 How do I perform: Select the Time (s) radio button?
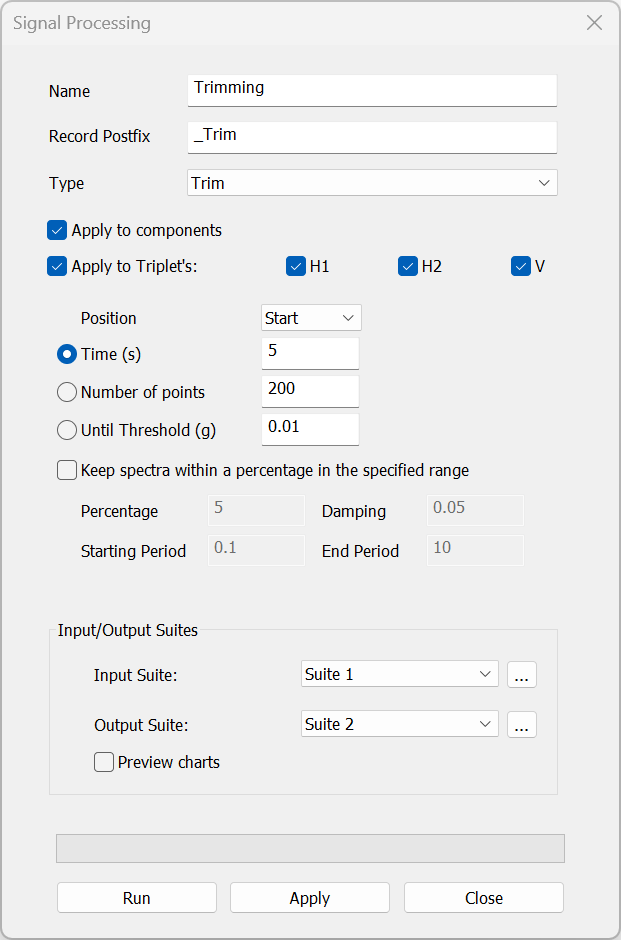click(x=67, y=354)
